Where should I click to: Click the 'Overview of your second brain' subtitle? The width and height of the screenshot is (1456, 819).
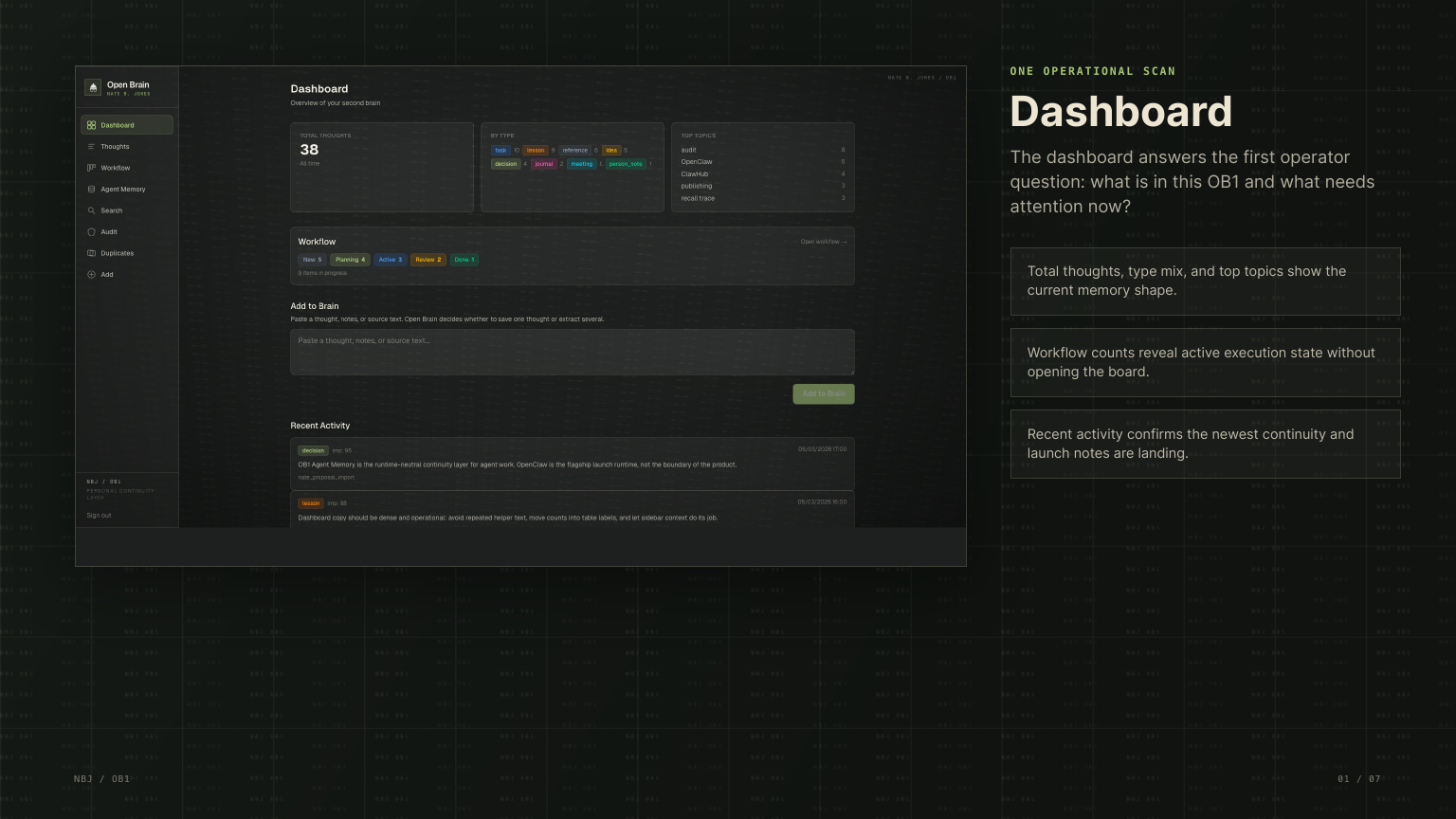tap(336, 103)
